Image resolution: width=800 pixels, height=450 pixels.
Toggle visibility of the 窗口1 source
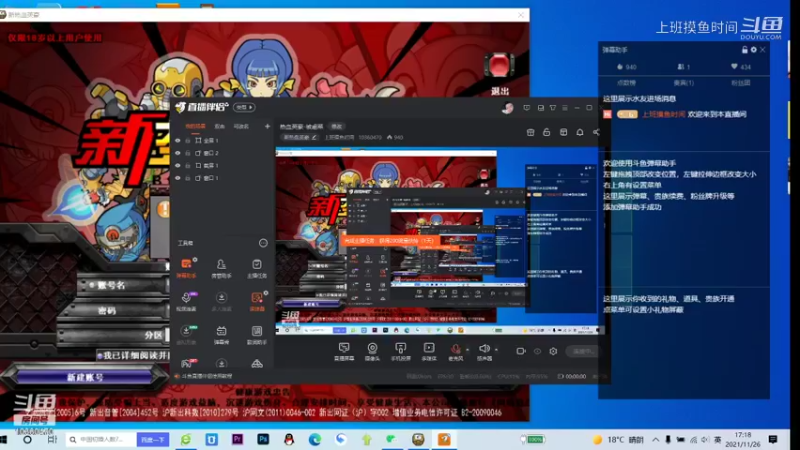click(178, 178)
